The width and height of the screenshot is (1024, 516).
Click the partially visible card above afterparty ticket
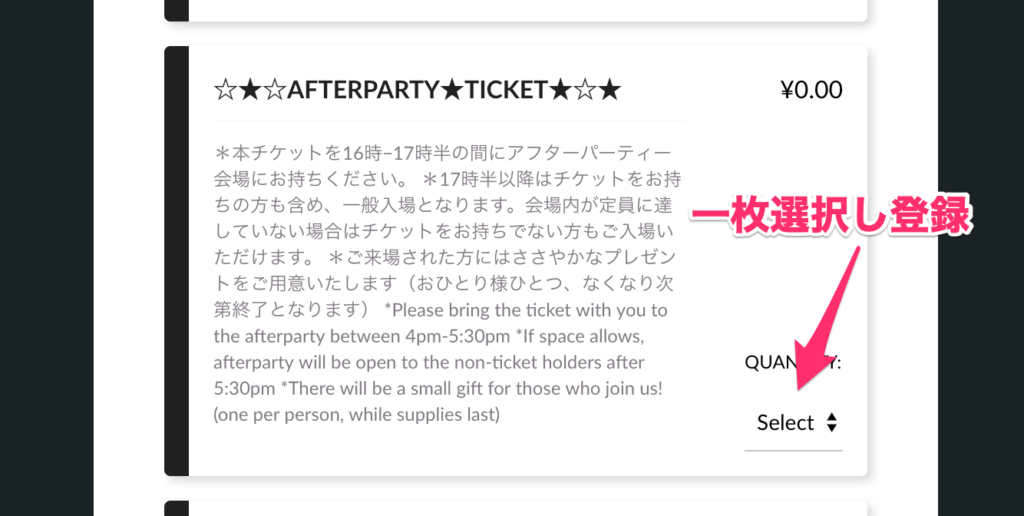pos(515,10)
